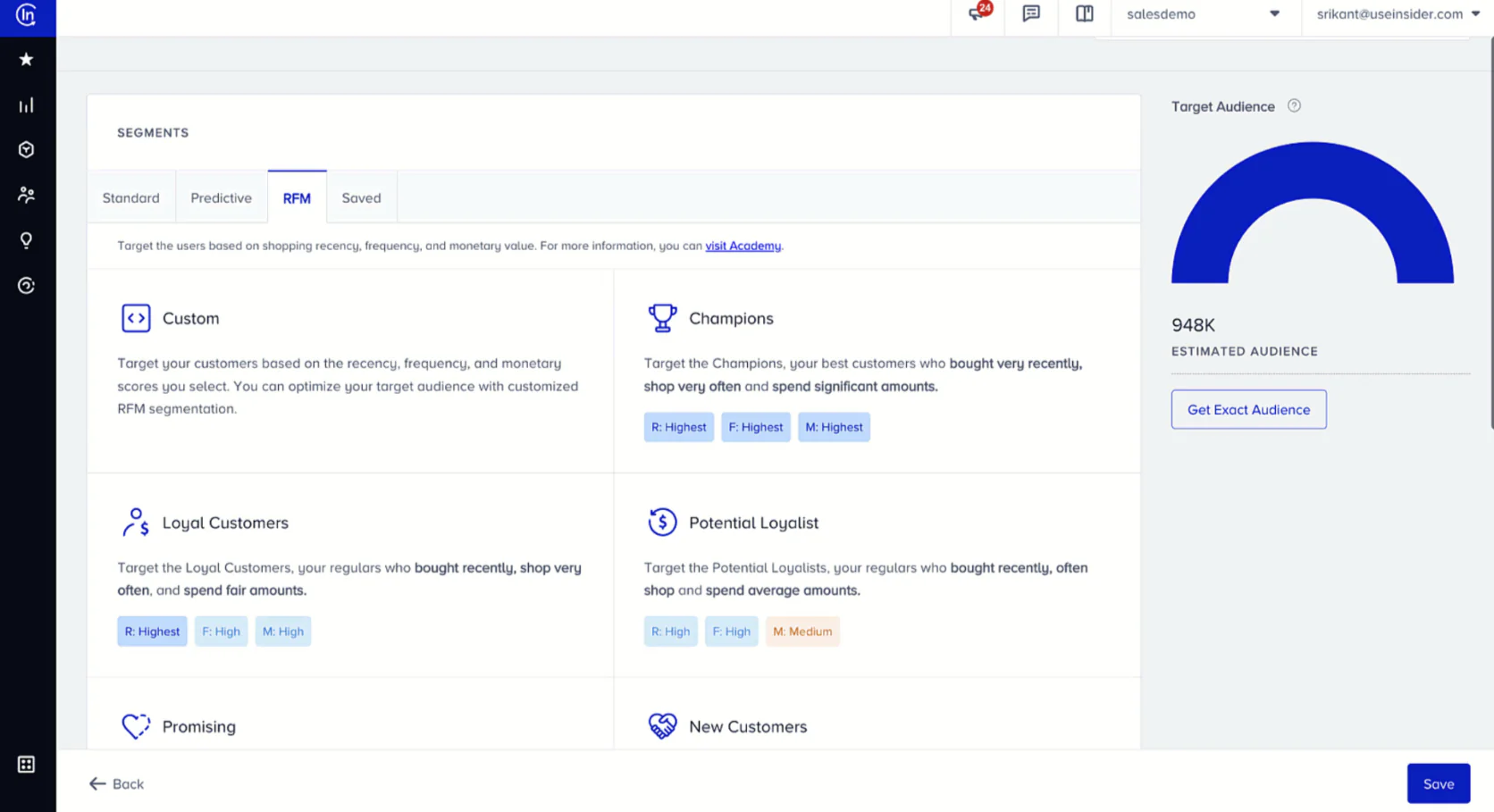Click the Get Exact Audience button
This screenshot has width=1494, height=812.
pyautogui.click(x=1248, y=410)
